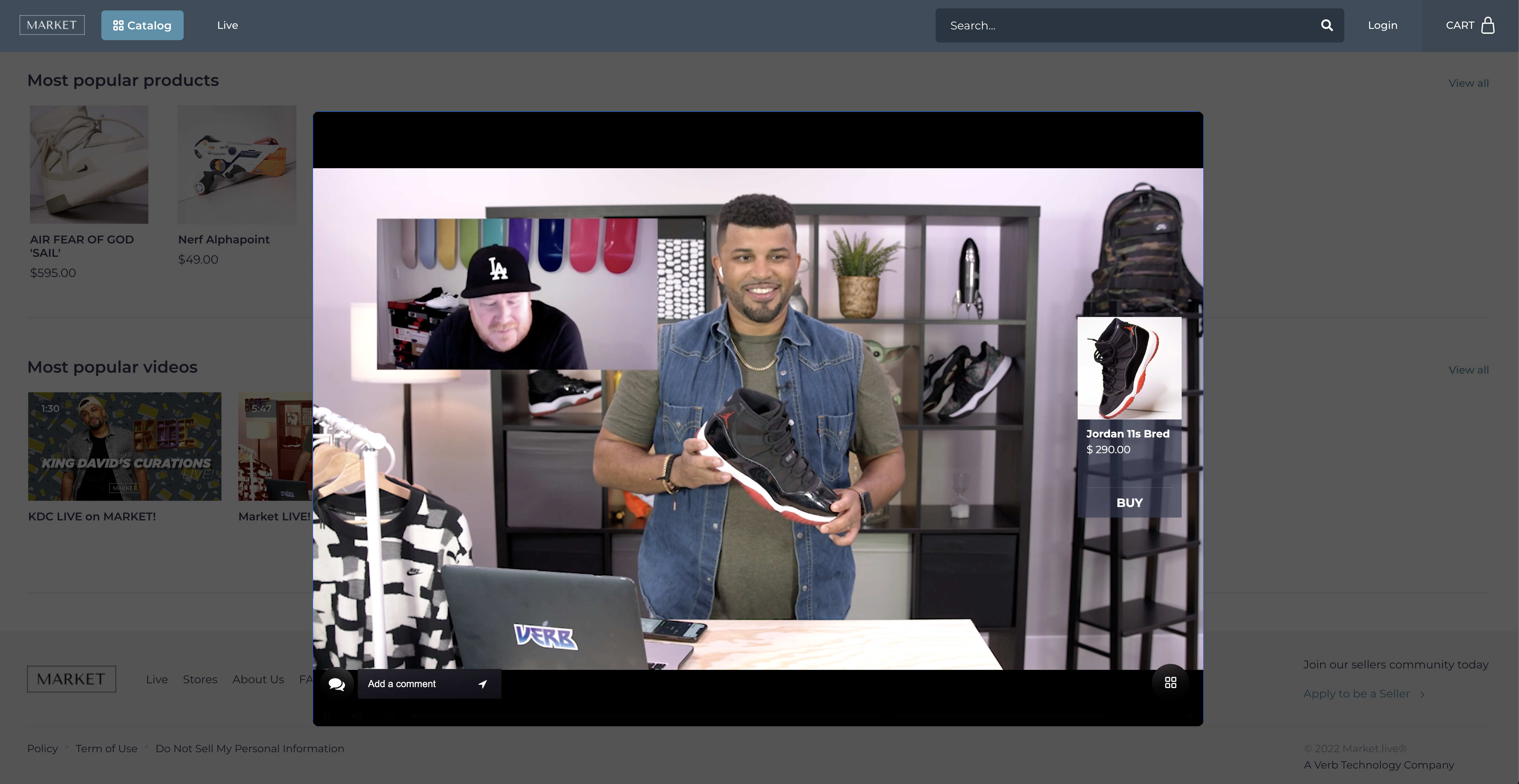Open the chat bubbles icon in video player

(x=337, y=684)
